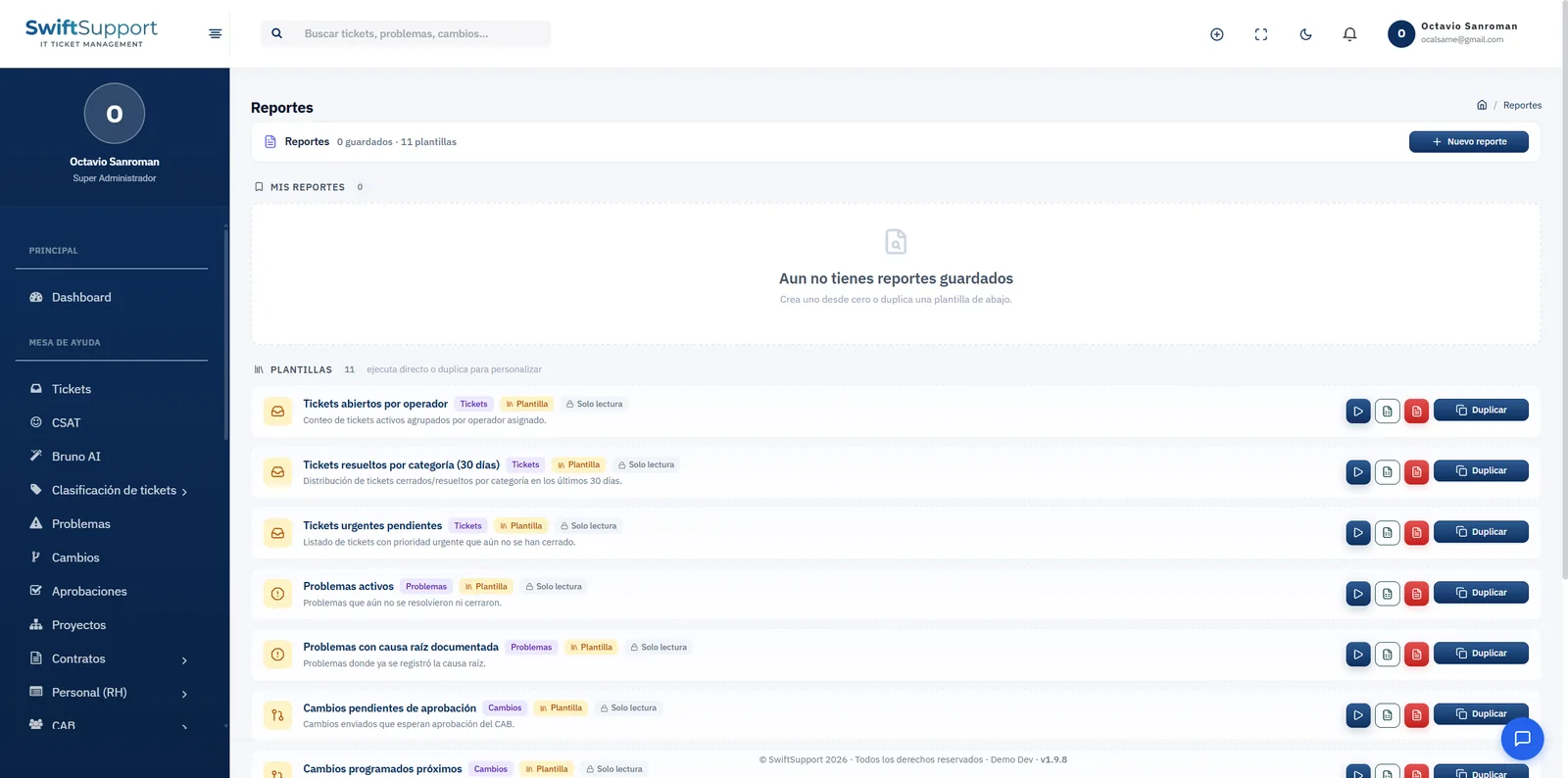
Task: Focus the 'Buscar tickets, problemas, cambios' search field
Action: (x=406, y=33)
